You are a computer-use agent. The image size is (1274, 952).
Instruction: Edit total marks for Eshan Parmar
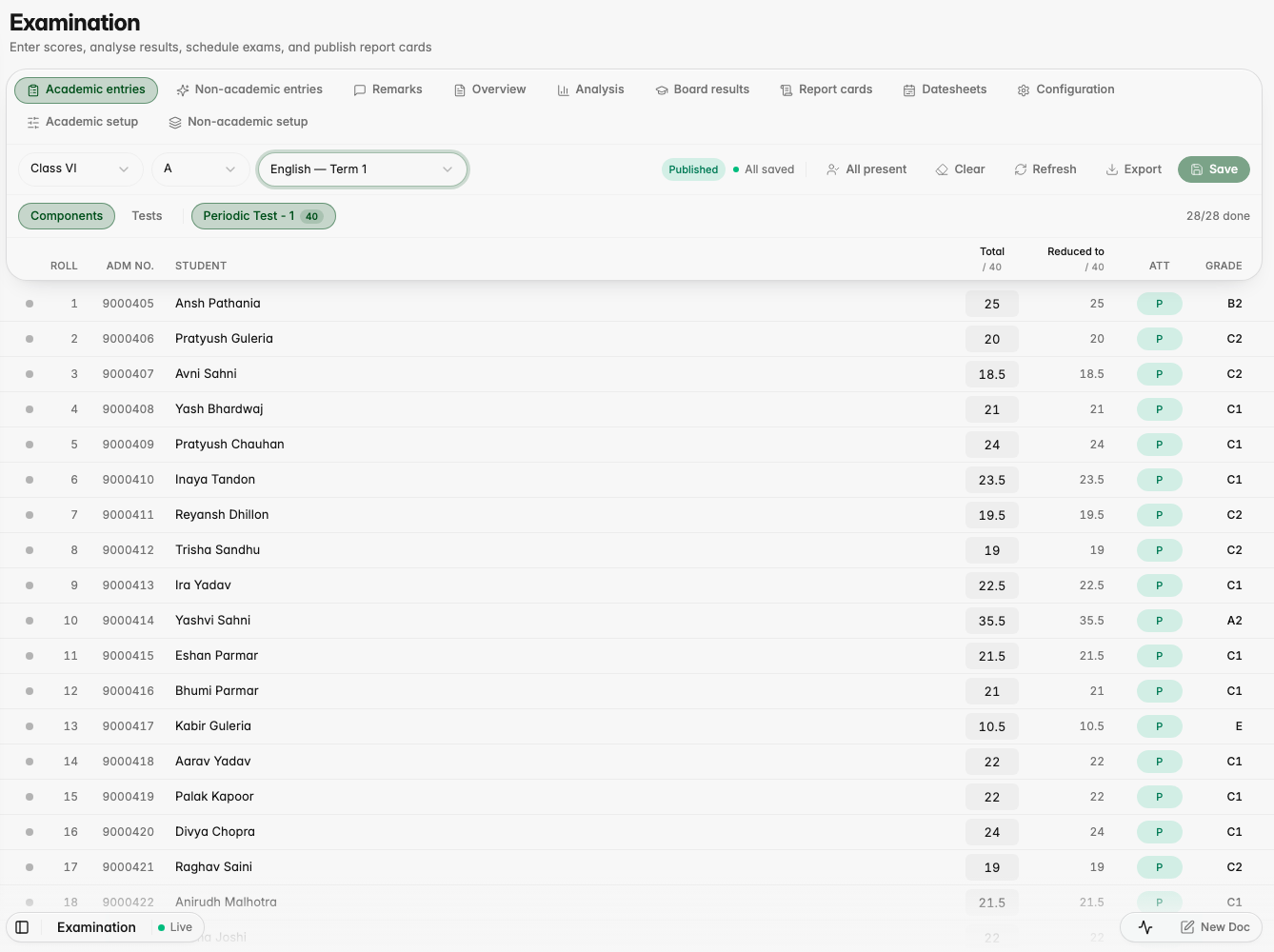click(992, 656)
